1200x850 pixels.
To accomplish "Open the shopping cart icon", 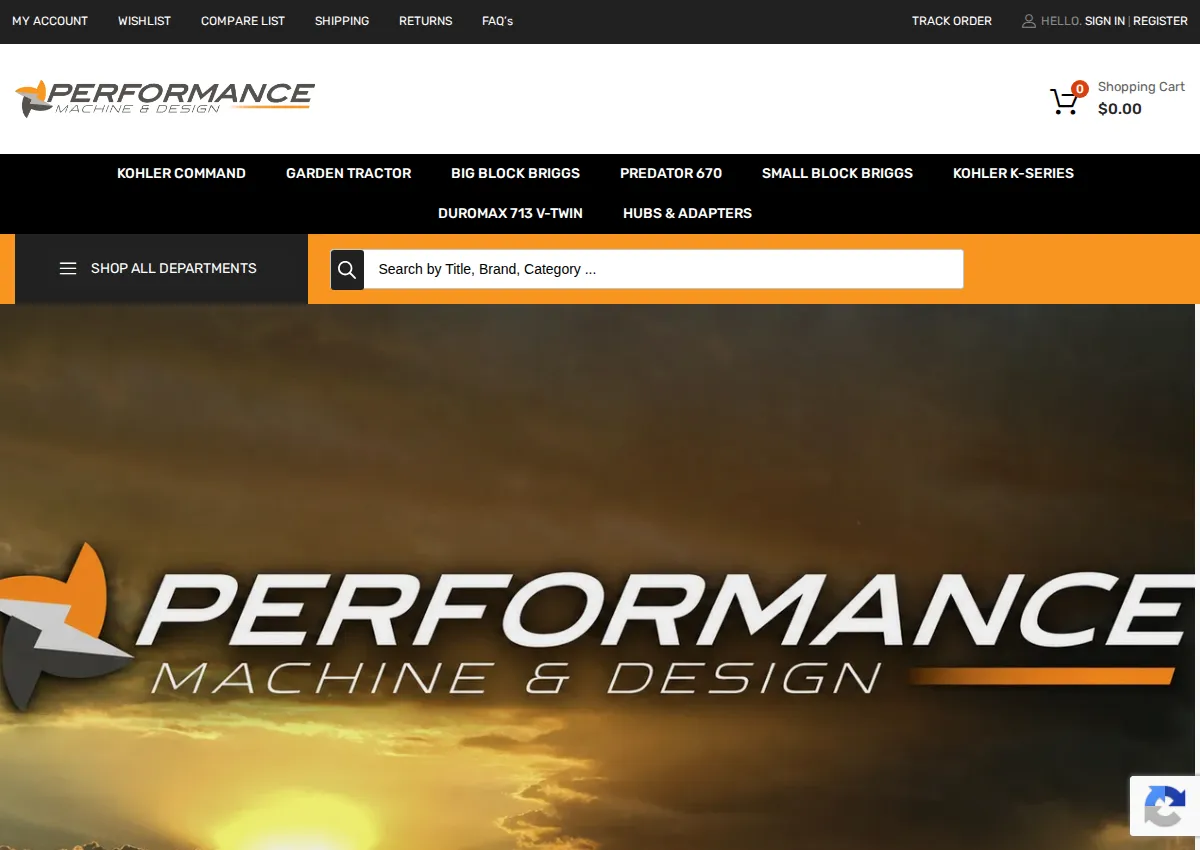I will pyautogui.click(x=1064, y=102).
